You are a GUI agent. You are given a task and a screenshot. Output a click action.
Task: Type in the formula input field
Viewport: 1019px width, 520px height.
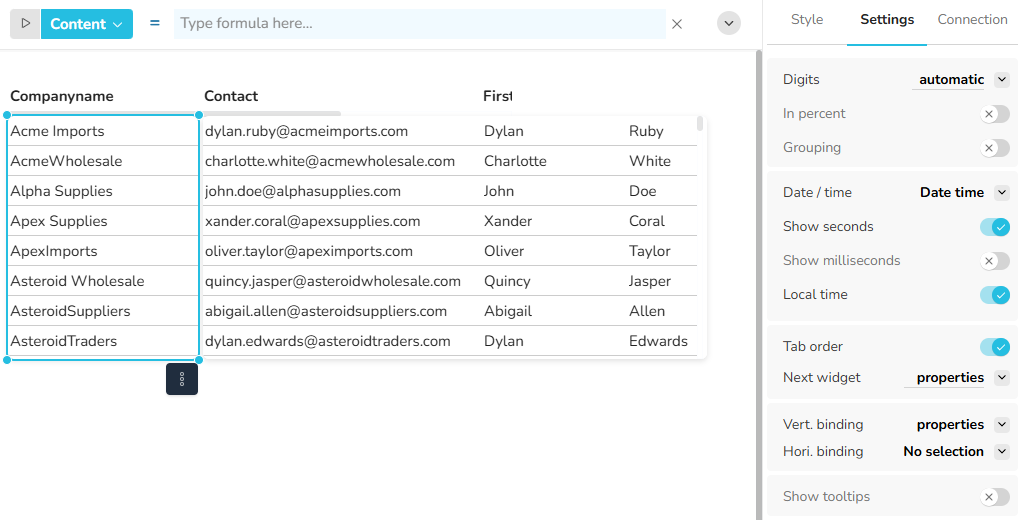point(418,24)
